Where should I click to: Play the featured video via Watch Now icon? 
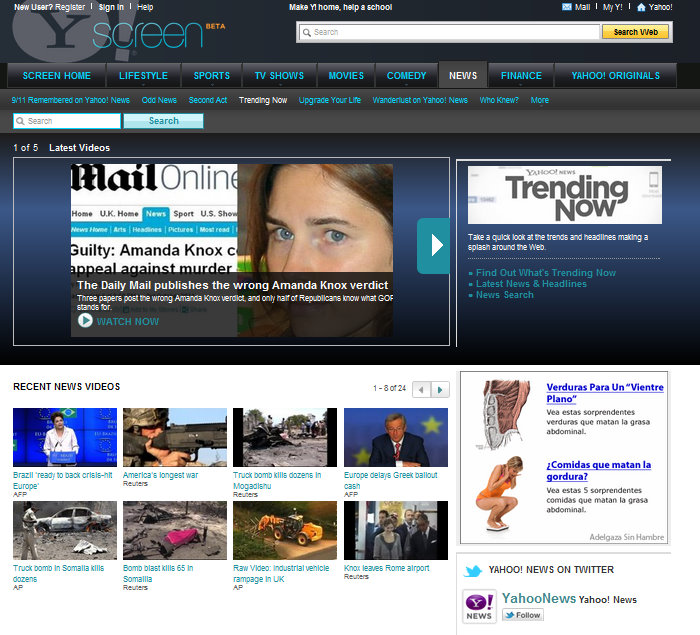pyautogui.click(x=85, y=320)
